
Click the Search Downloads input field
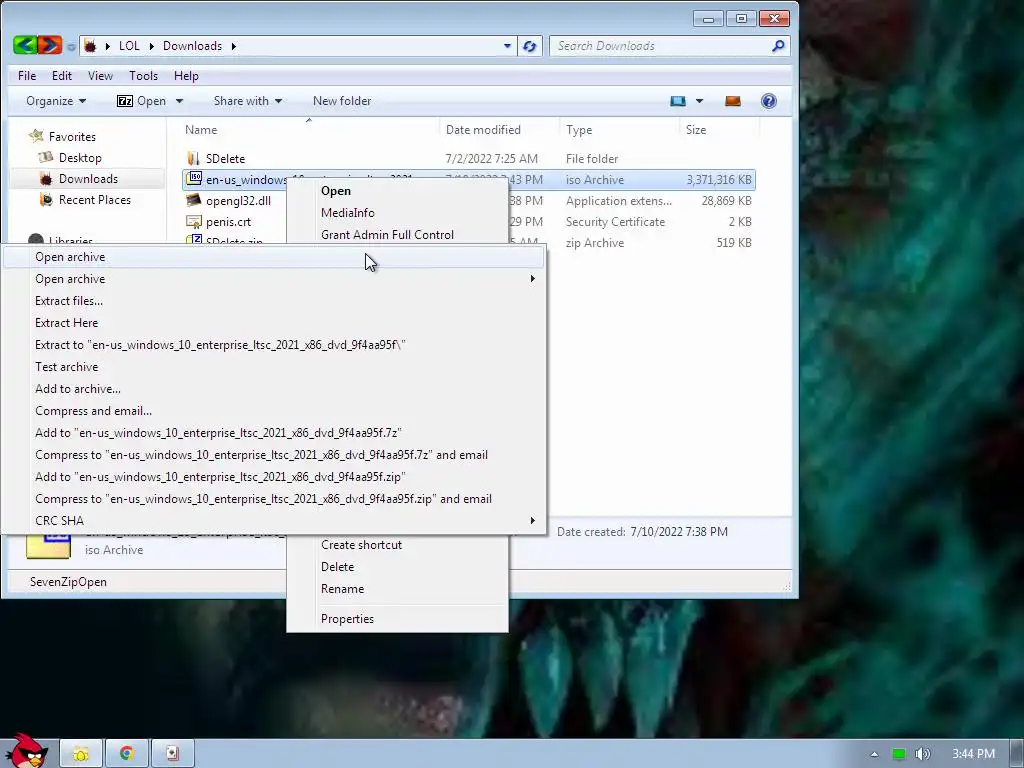pos(661,46)
